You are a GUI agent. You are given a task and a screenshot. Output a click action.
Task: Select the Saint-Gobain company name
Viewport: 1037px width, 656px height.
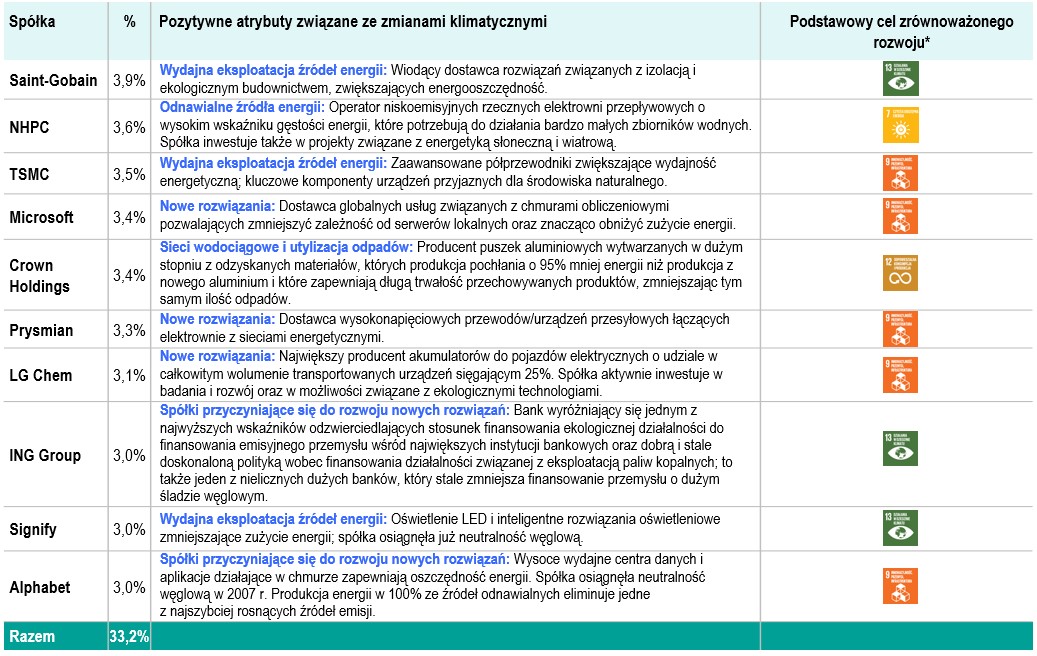[53, 81]
